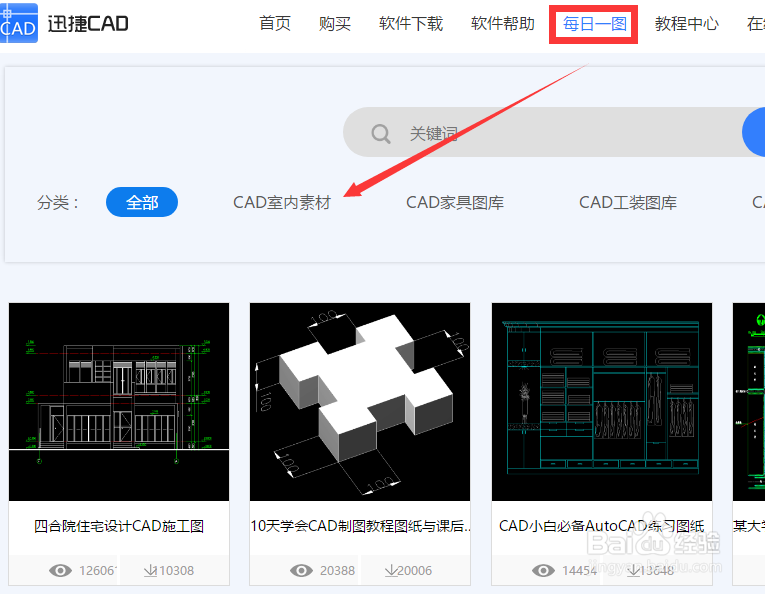Click download icon under CAD小白必备AutoCAD练习图纸

633,570
